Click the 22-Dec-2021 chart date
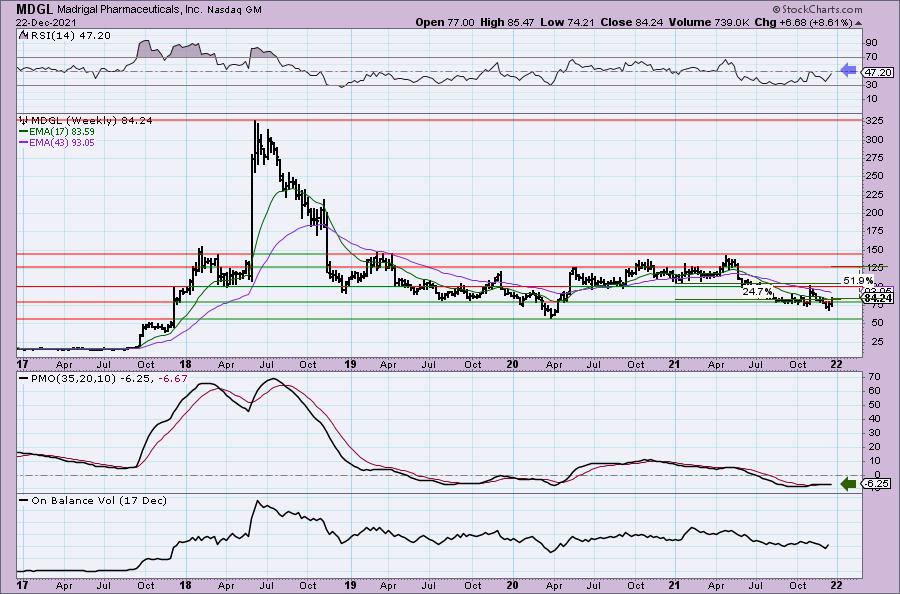 click(44, 22)
